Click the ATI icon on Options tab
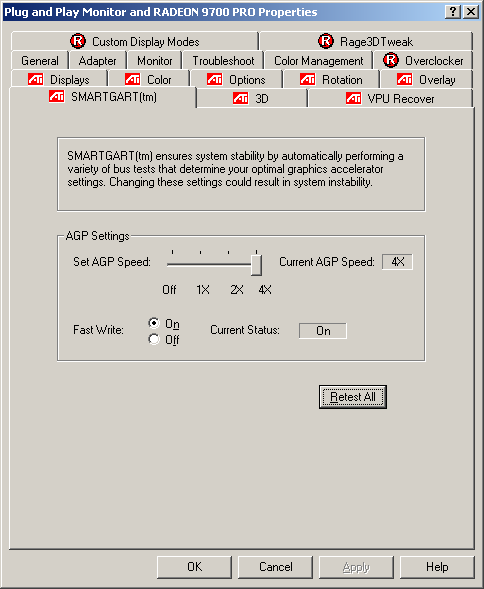The height and width of the screenshot is (589, 484). point(214,79)
